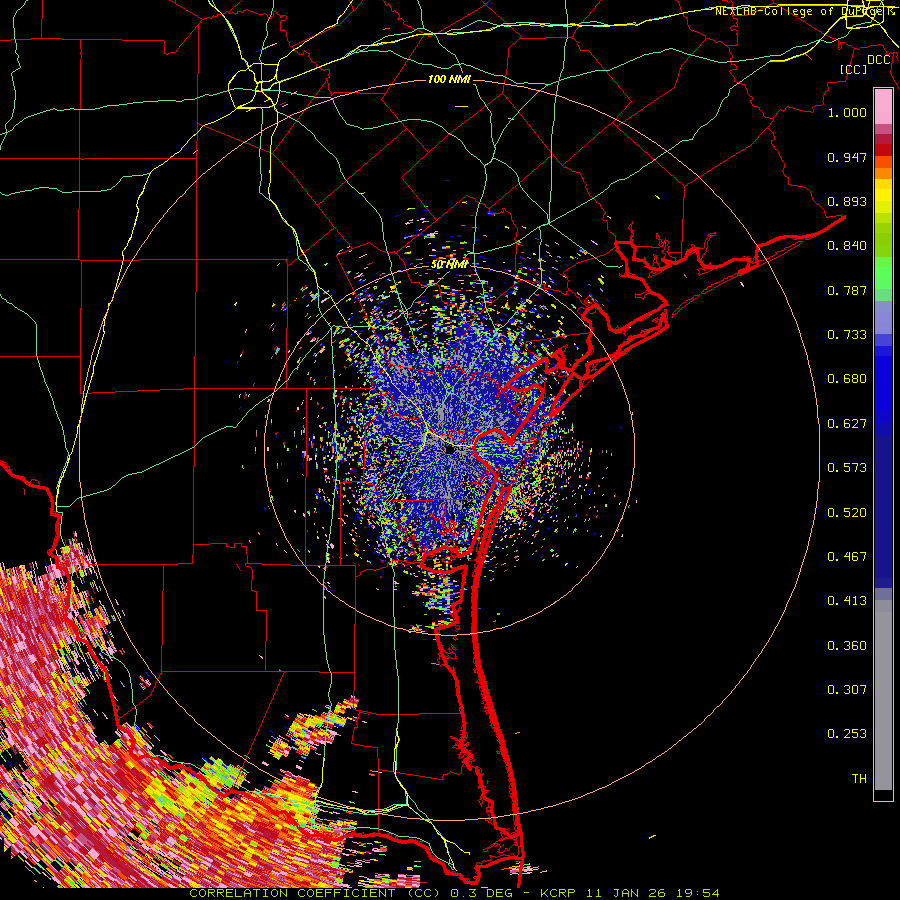Select the 0.627 scale value

click(847, 424)
